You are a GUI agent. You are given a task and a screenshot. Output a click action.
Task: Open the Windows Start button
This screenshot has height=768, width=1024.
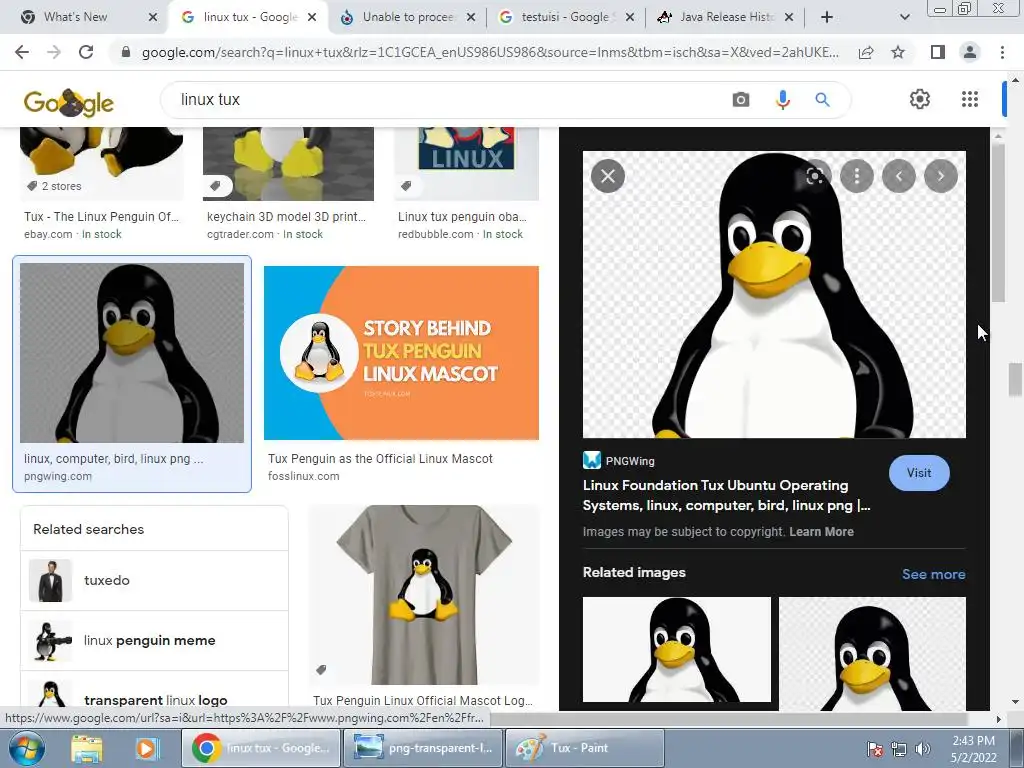point(26,748)
